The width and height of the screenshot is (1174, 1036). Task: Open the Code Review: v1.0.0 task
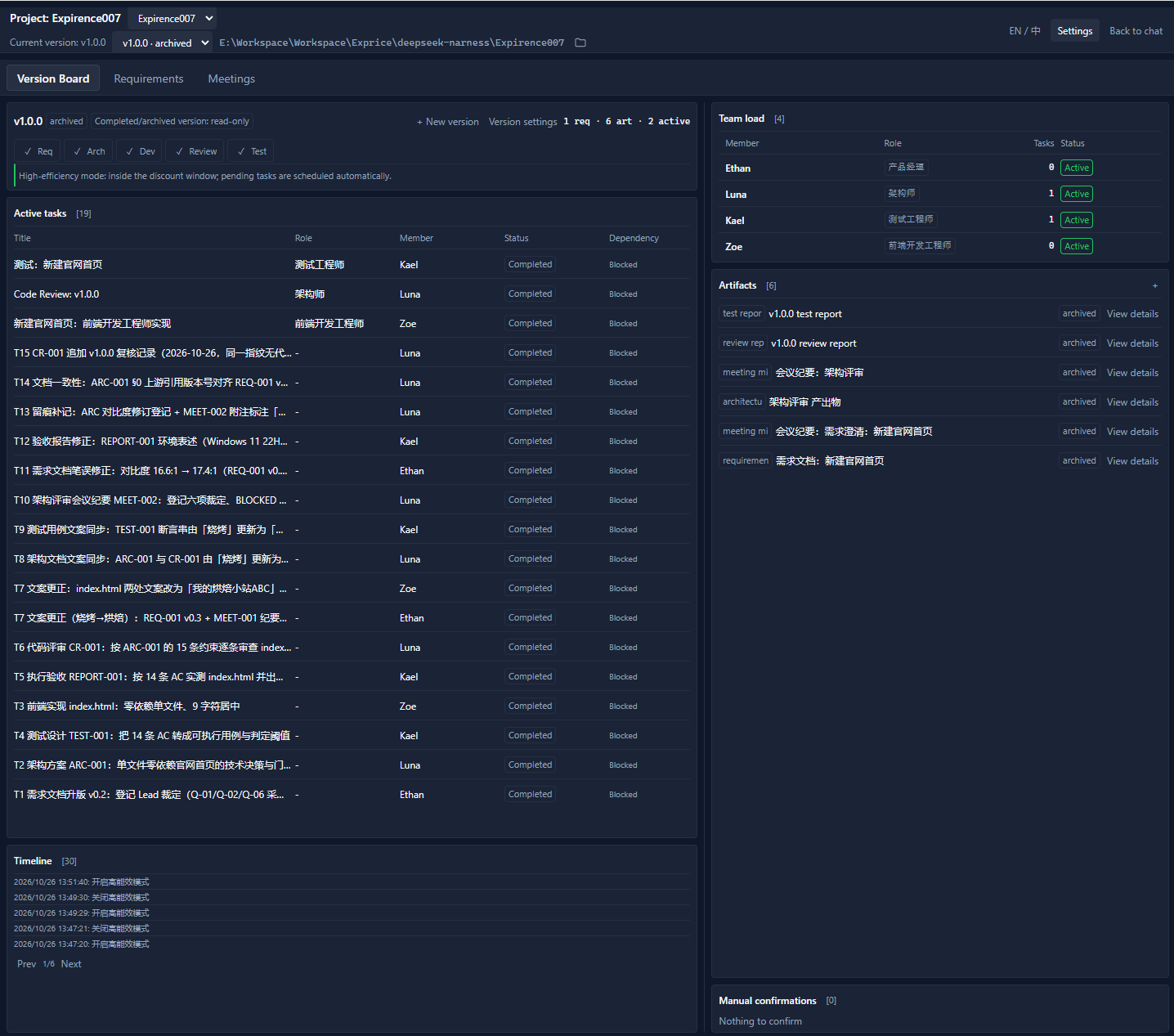56,294
